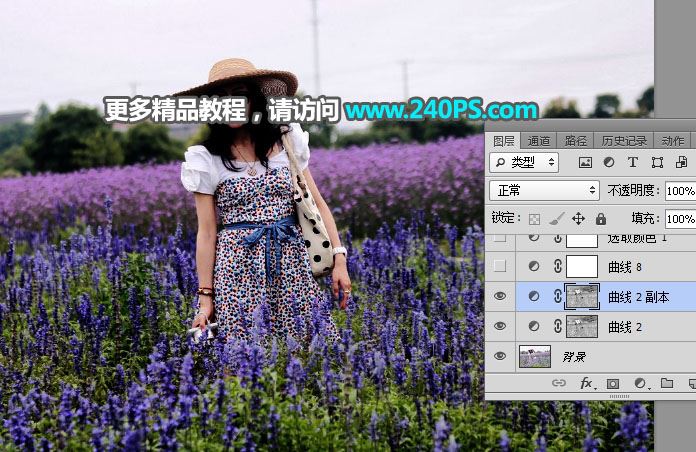The width and height of the screenshot is (696, 452).
Task: Create new adjustment layer icon
Action: pyautogui.click(x=640, y=383)
